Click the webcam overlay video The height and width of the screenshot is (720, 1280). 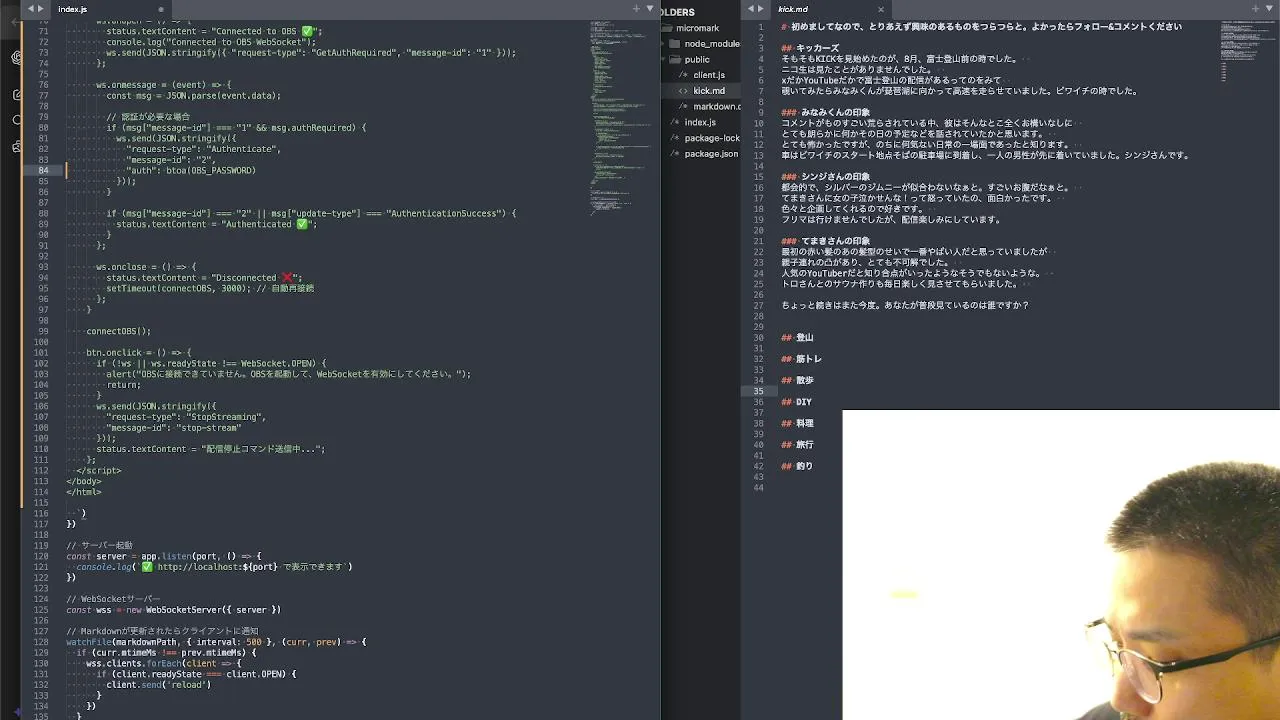[x=1061, y=565]
